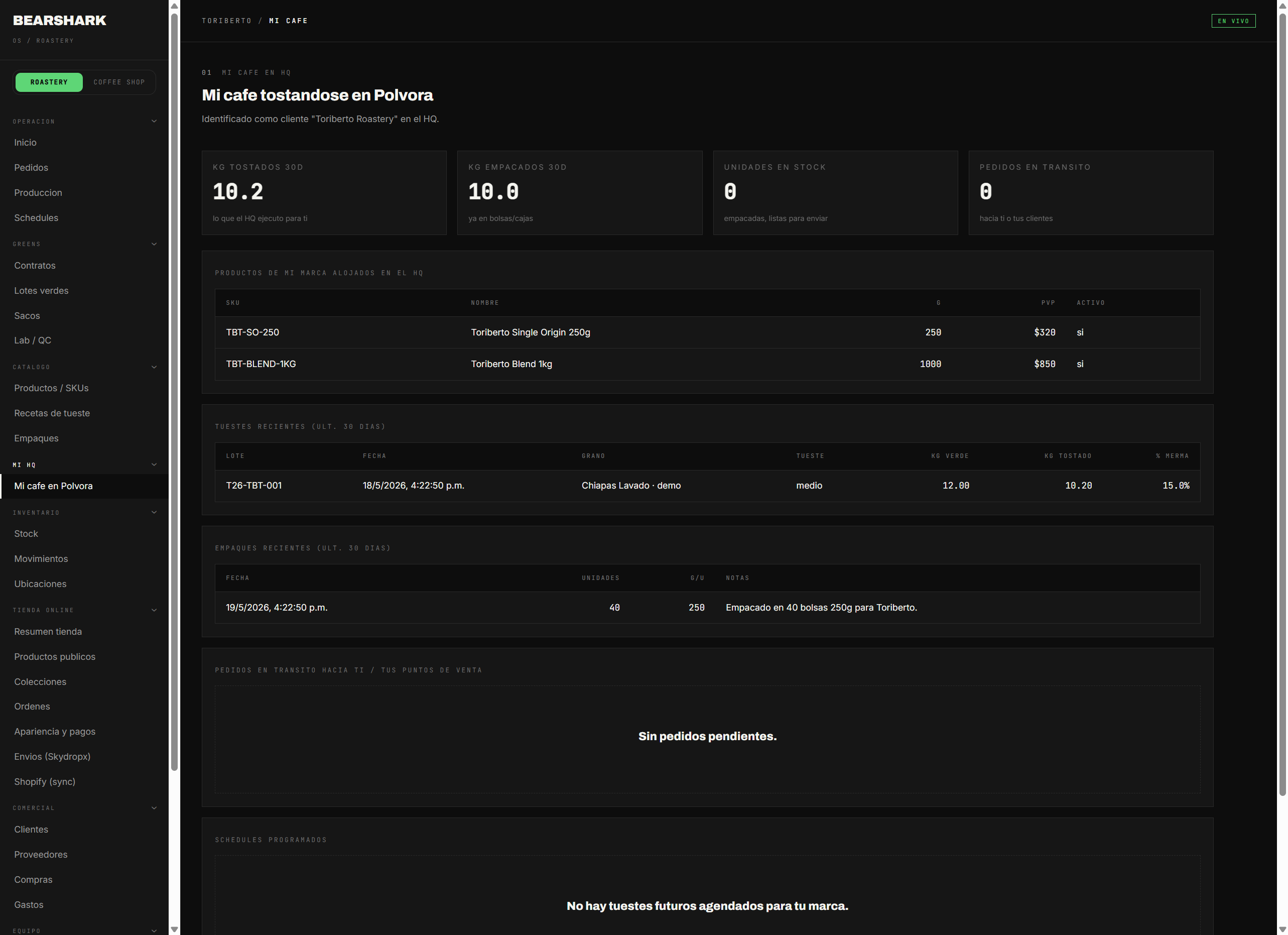Open Resumen tienda page
Screen dimensions: 1288x935
tap(84, 632)
